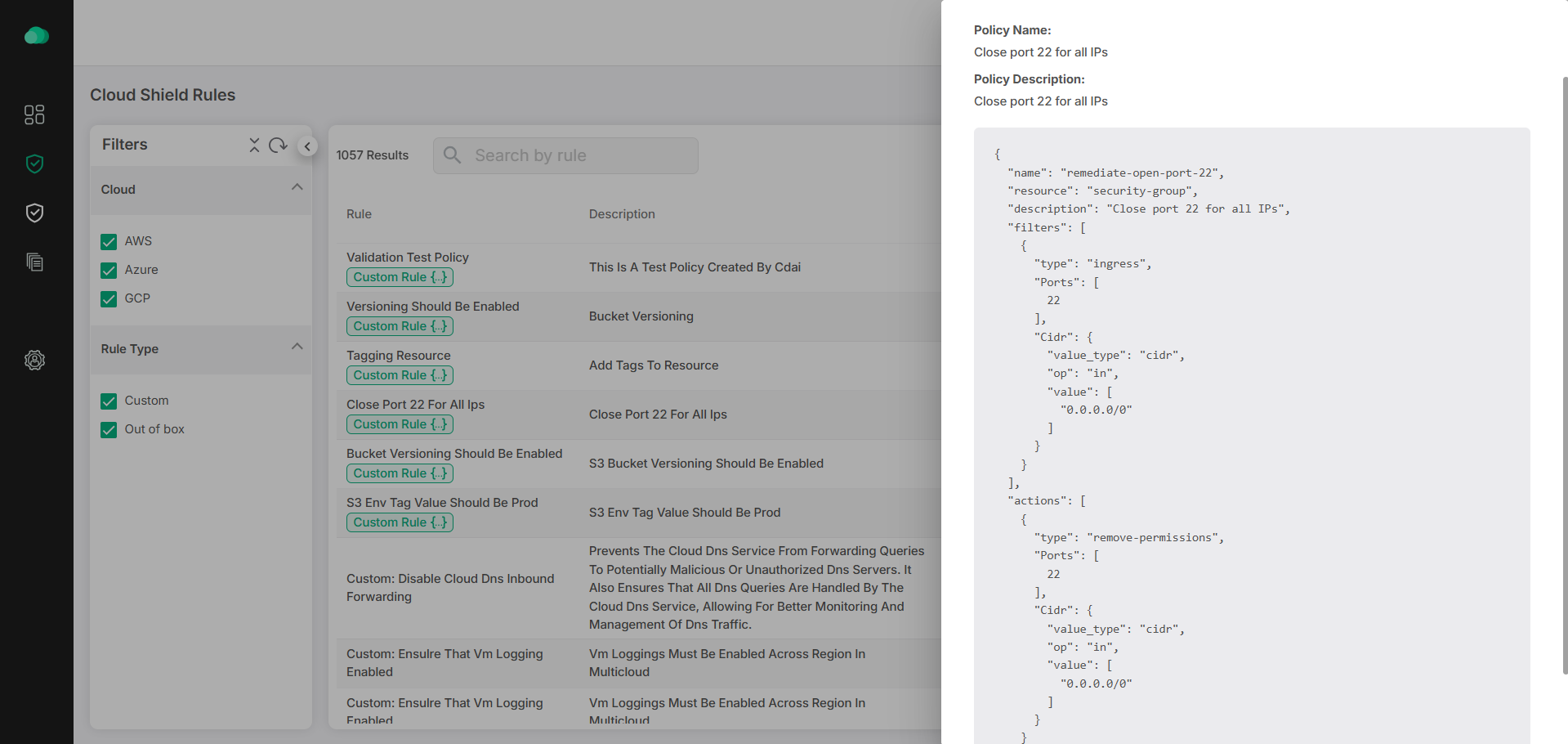Toggle the Azure cloud checkbox
1568x744 pixels.
[x=109, y=271]
